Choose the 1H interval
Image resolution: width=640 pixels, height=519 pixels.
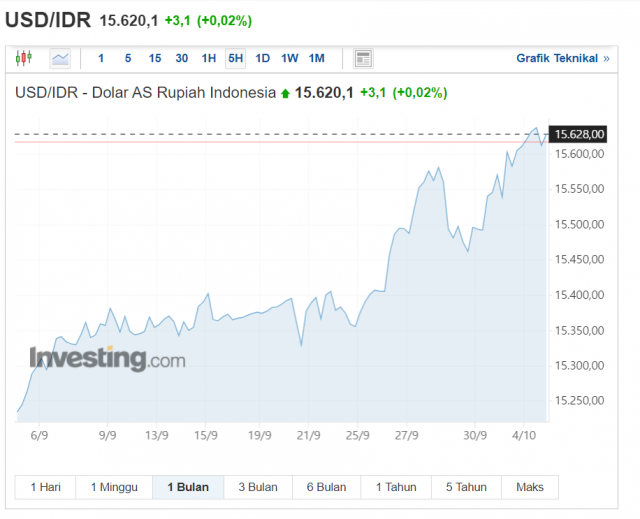click(x=208, y=59)
